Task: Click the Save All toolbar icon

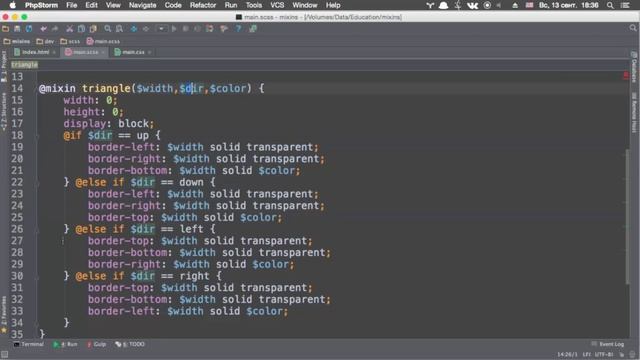Action: tap(17, 29)
